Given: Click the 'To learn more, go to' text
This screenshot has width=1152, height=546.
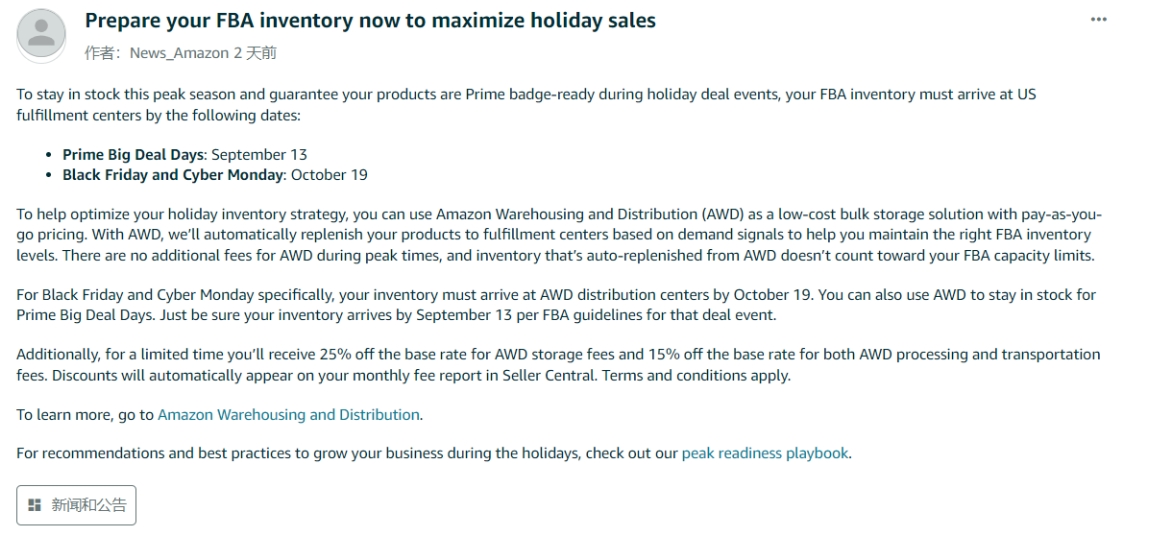Looking at the screenshot, I should pyautogui.click(x=85, y=414).
